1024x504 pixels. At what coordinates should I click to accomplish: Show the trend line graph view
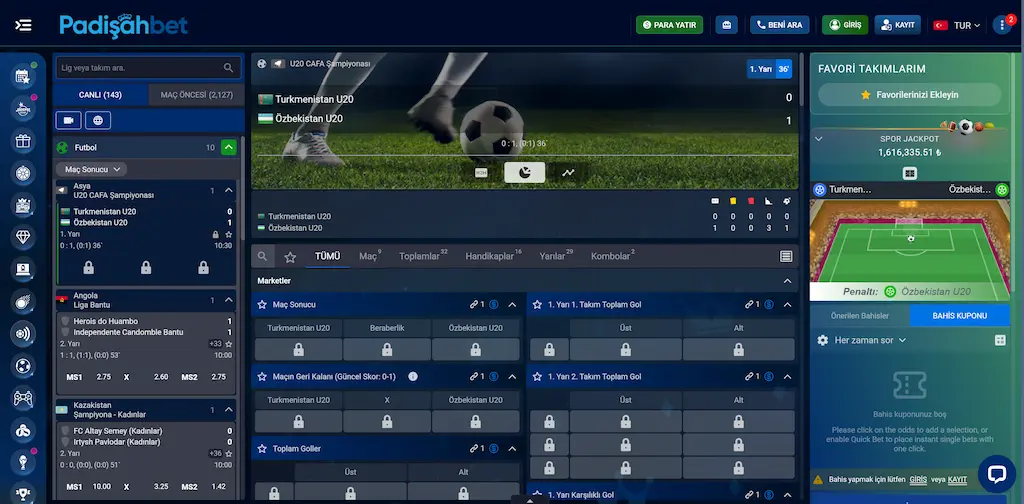(x=568, y=172)
